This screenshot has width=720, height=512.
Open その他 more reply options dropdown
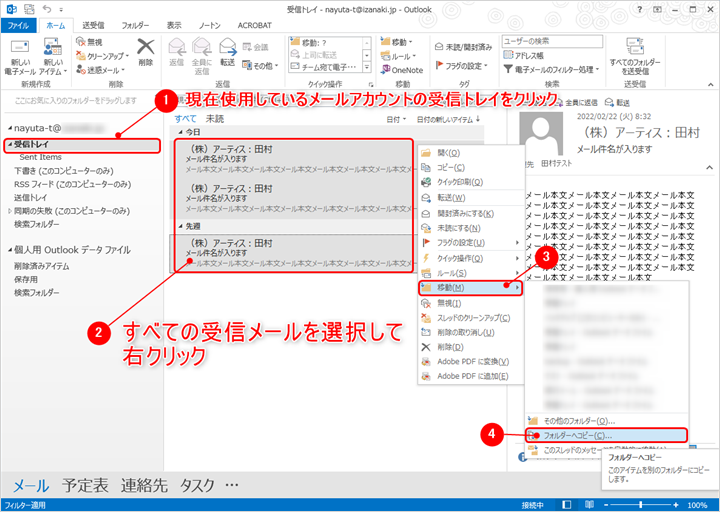click(260, 66)
